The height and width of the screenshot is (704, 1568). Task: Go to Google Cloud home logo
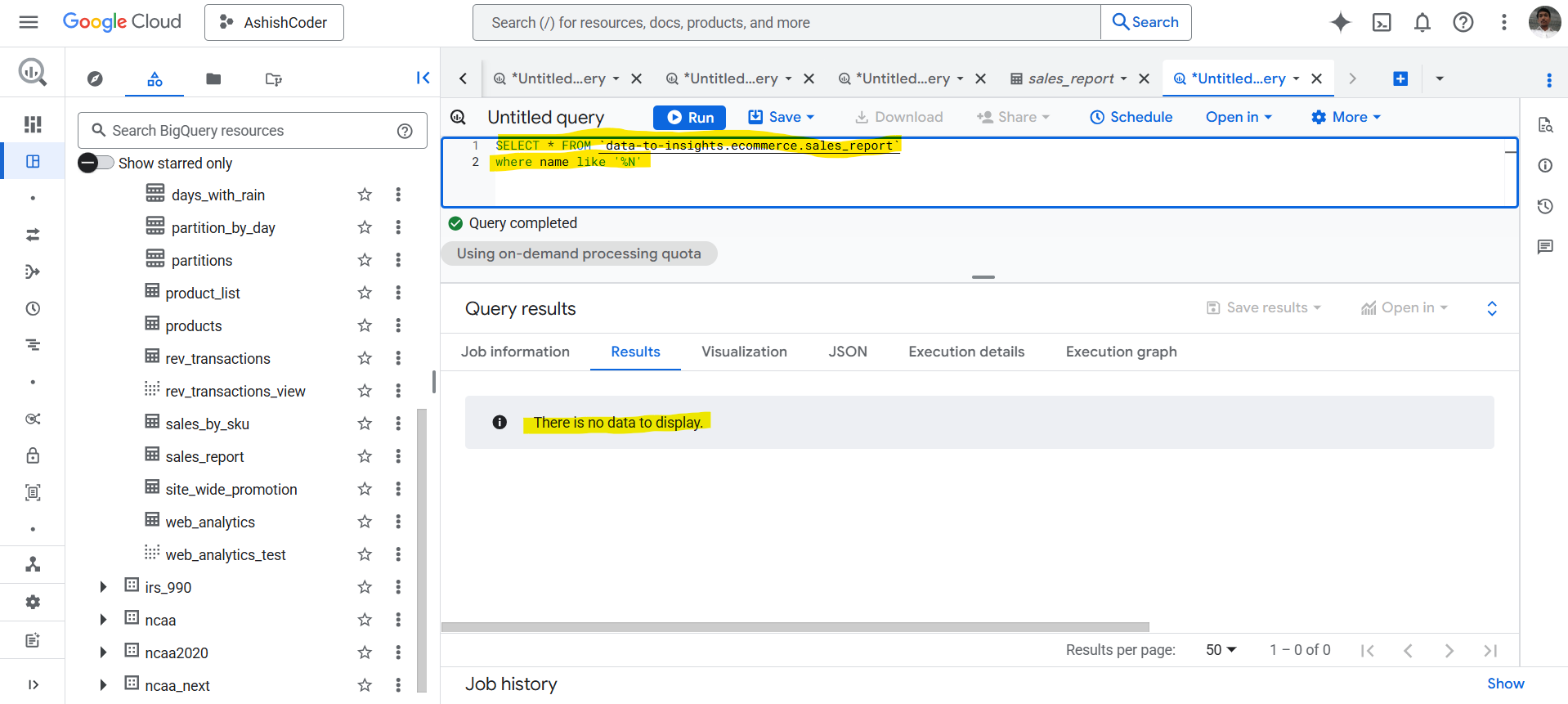tap(122, 22)
